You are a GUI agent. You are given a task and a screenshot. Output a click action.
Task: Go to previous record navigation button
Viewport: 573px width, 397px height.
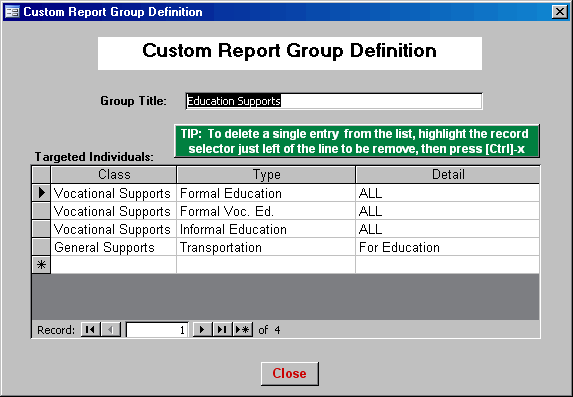[x=111, y=330]
